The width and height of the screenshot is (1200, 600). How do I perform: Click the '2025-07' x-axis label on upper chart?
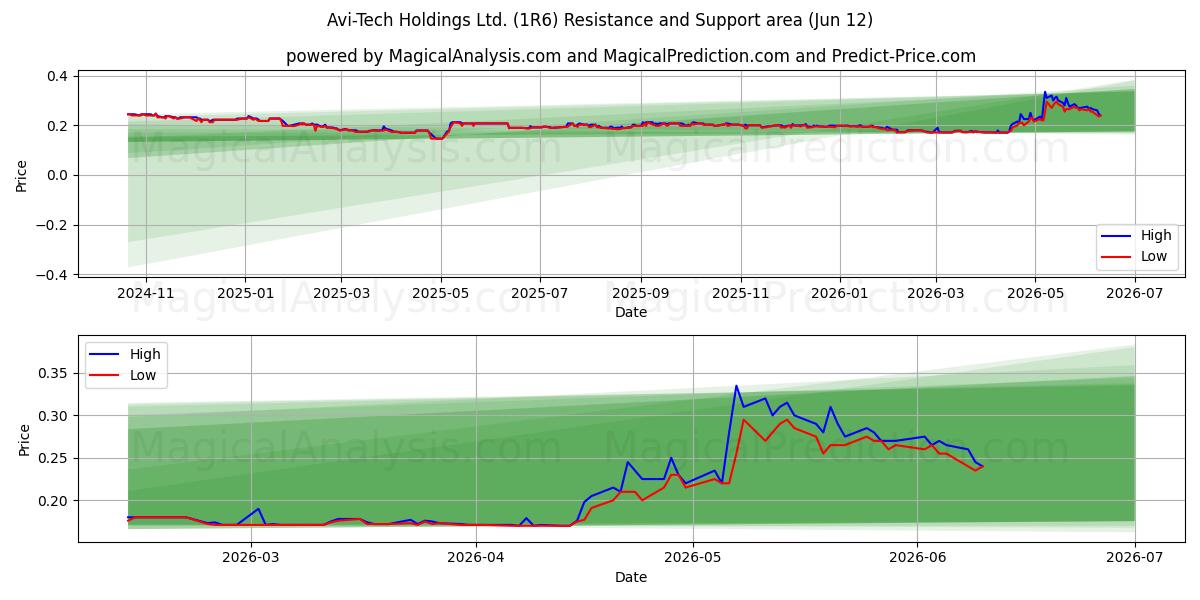[540, 293]
